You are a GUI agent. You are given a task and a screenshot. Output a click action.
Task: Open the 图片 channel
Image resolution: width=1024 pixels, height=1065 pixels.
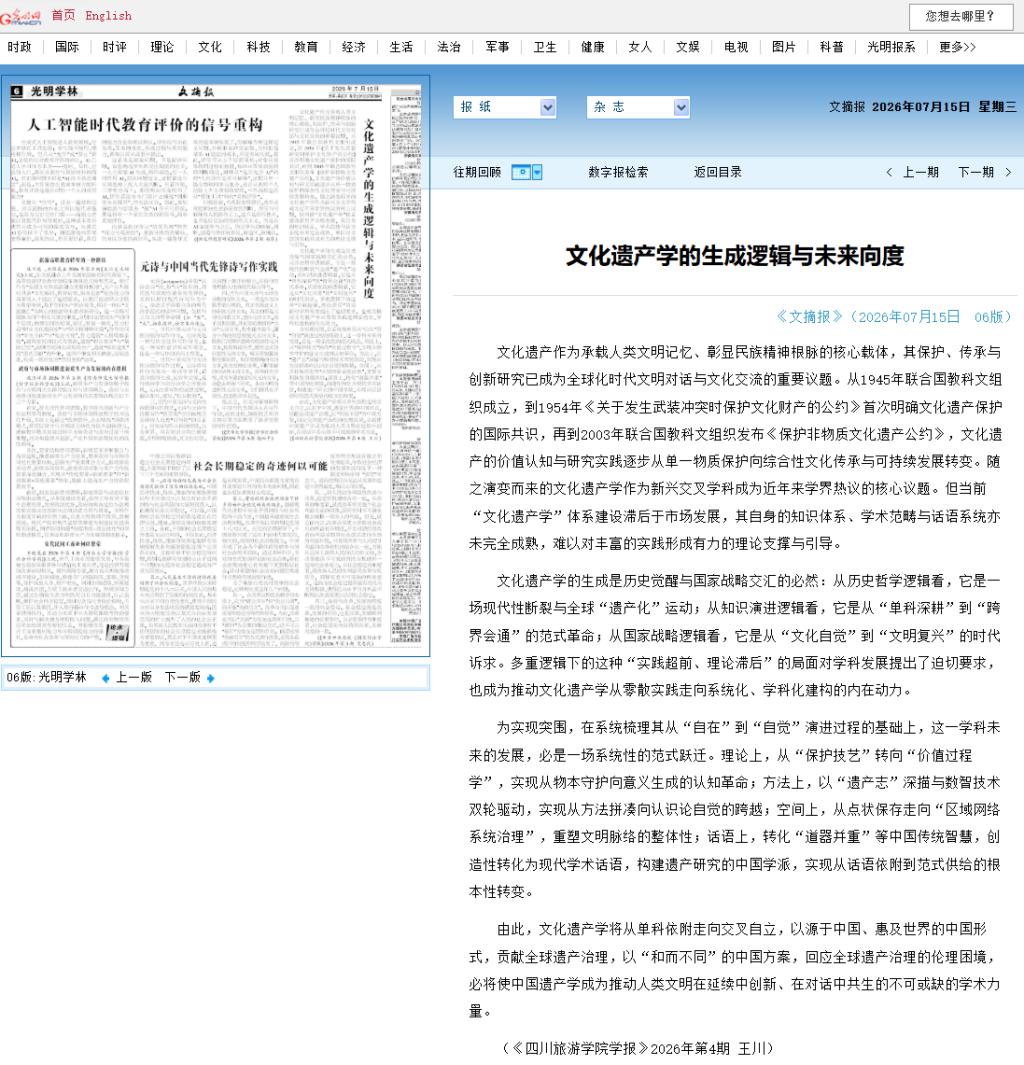tap(784, 47)
